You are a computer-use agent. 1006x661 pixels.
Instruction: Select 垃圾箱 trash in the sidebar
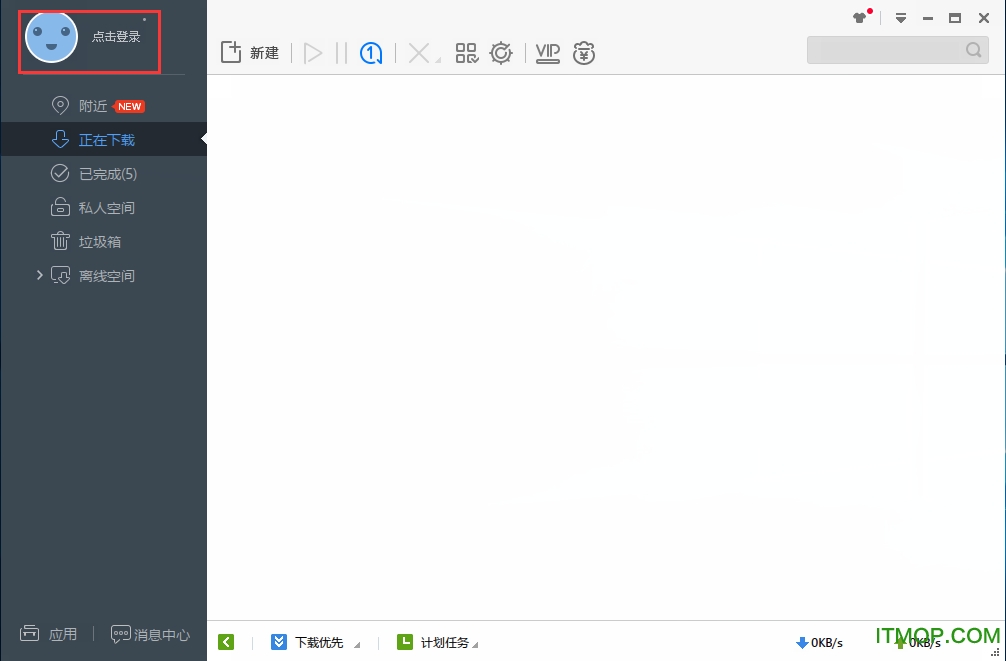click(100, 242)
